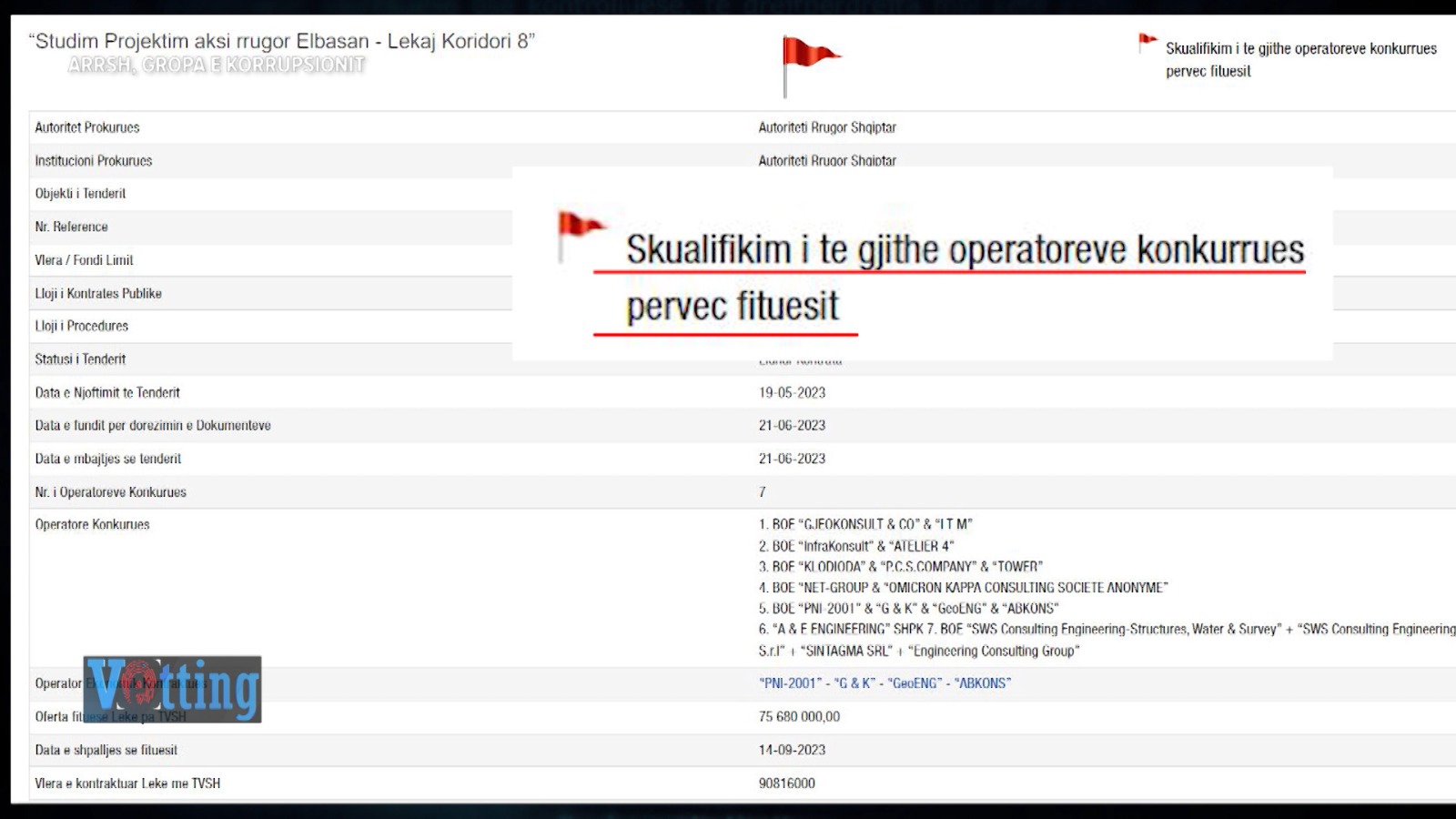Select operator entry "NET-GROUP & OMICRON KAPPA CONSULTING"
1456x819 pixels.
(x=964, y=589)
